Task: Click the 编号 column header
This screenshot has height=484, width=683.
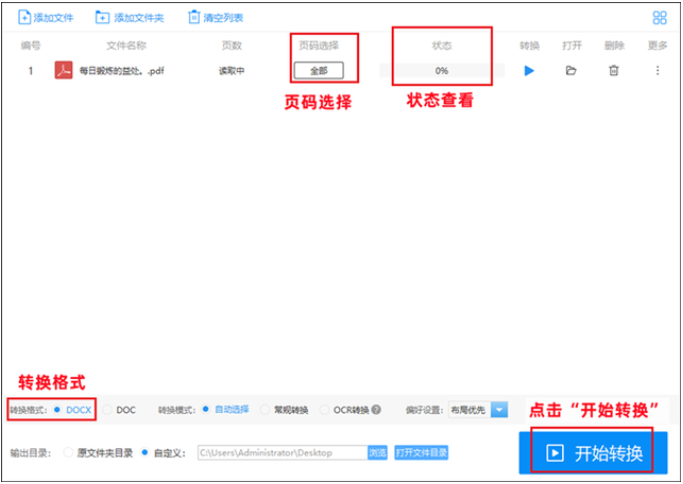Action: tap(30, 45)
